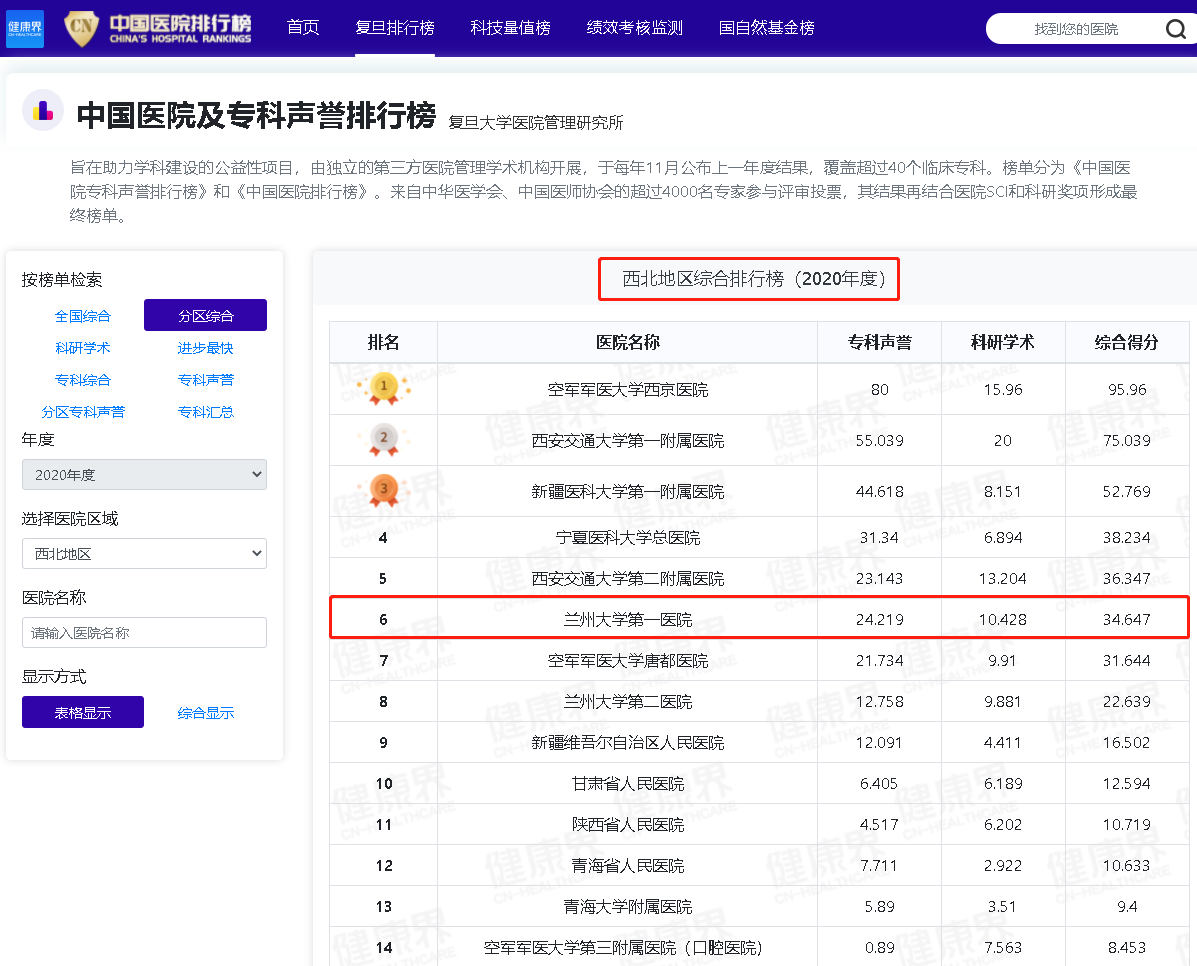Click the silver rank 2 medal
This screenshot has height=966, width=1197.
[384, 439]
